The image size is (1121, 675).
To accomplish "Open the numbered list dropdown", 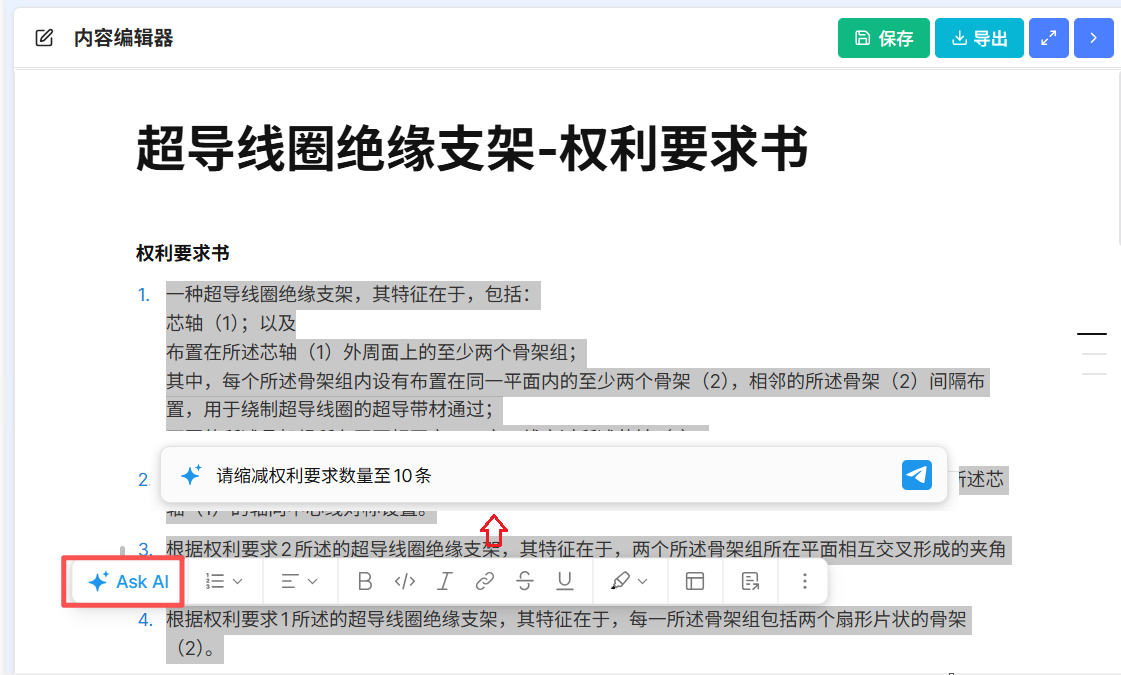I will click(x=225, y=581).
